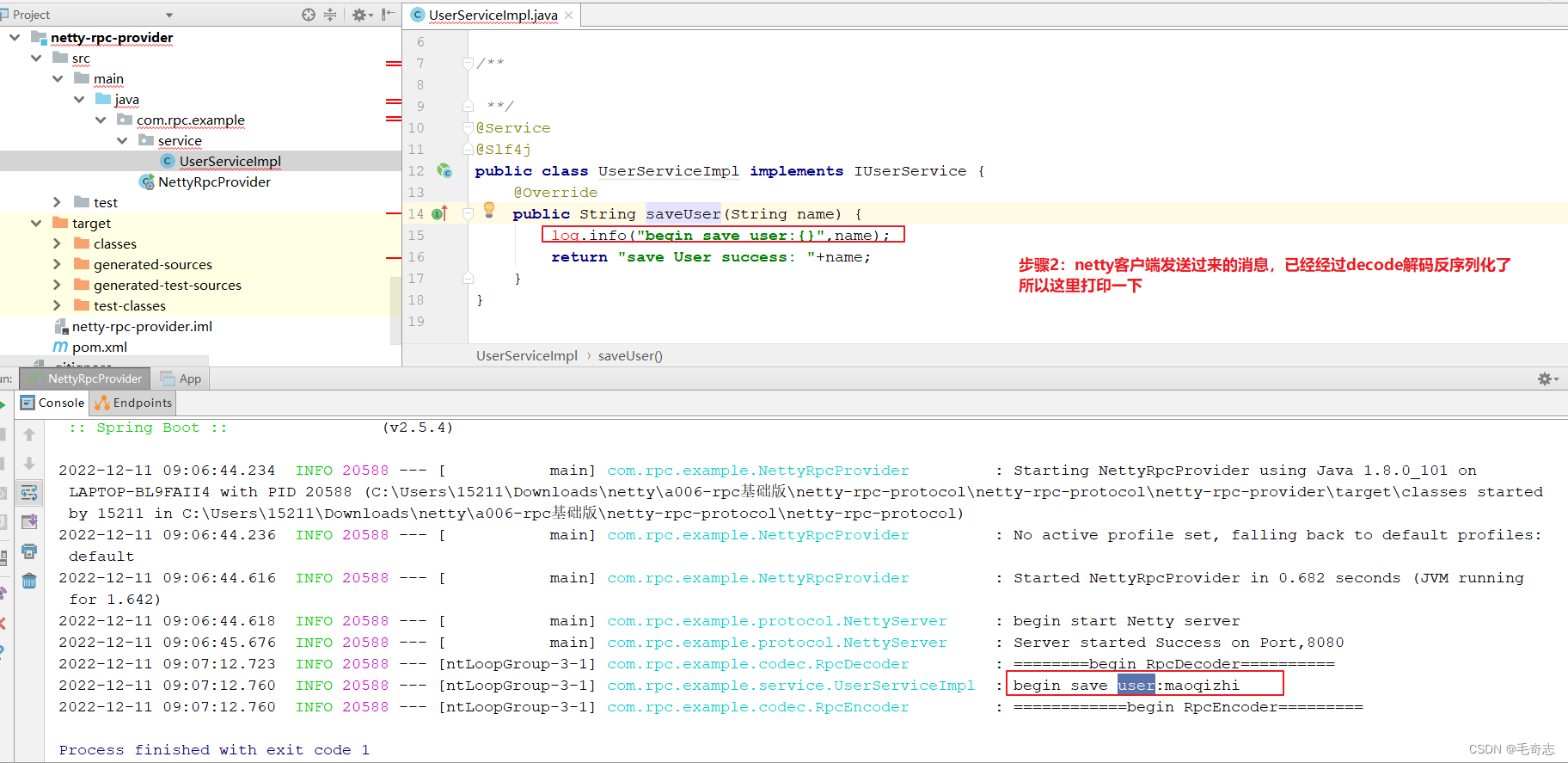Screen dimensions: 1568x763
Task: Expand the generated-test-sources folder node
Action: [58, 285]
